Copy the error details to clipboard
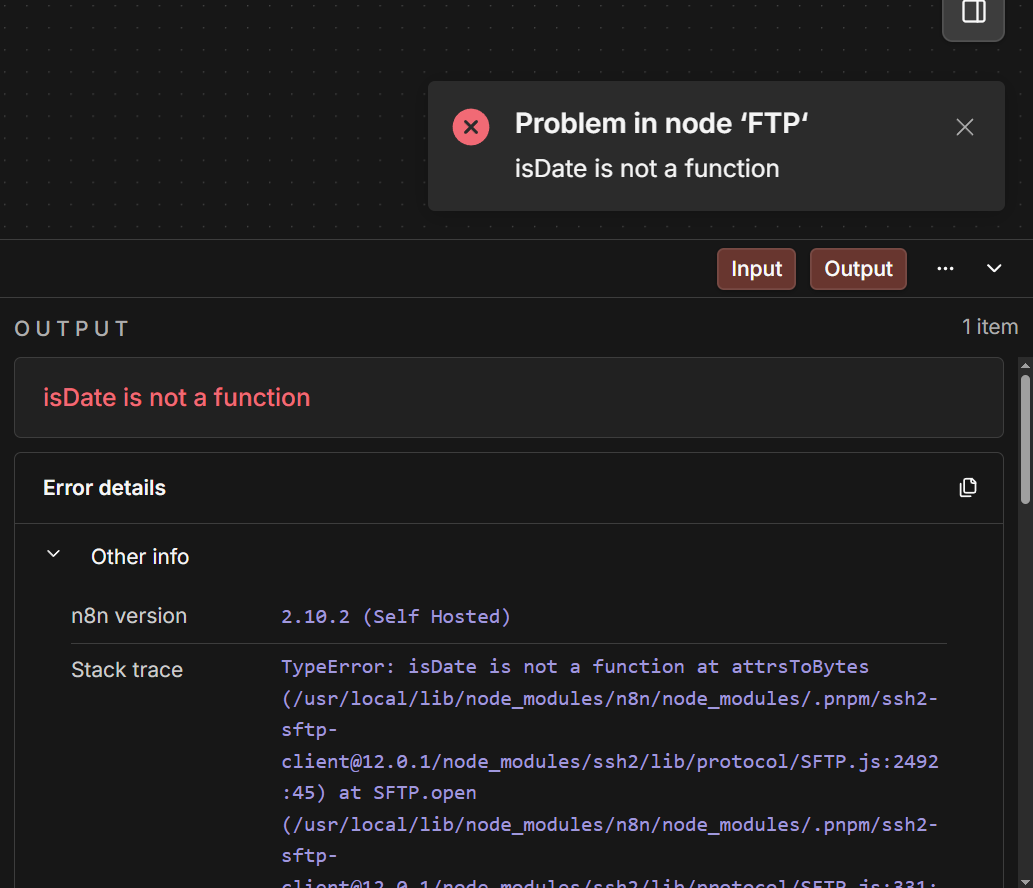Image resolution: width=1033 pixels, height=888 pixels. [967, 488]
